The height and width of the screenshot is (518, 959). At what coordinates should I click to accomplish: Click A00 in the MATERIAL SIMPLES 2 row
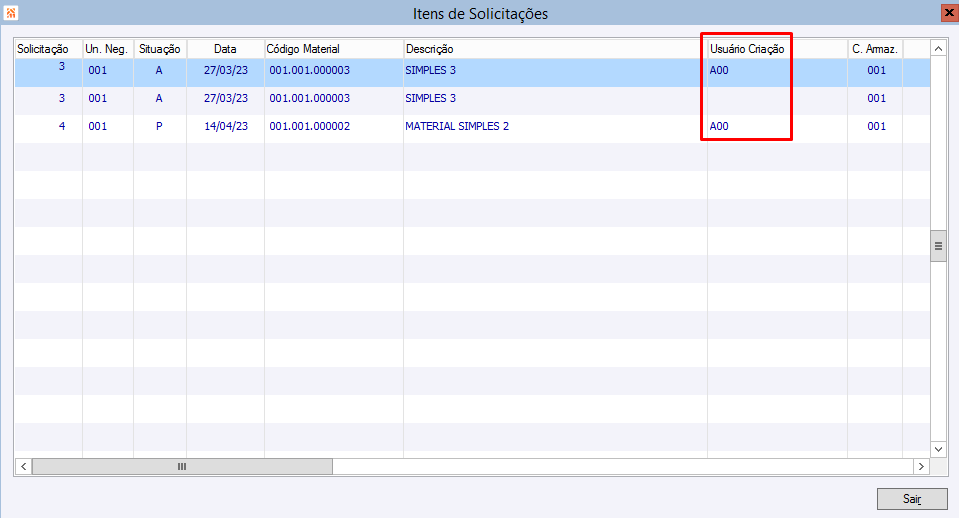point(719,126)
